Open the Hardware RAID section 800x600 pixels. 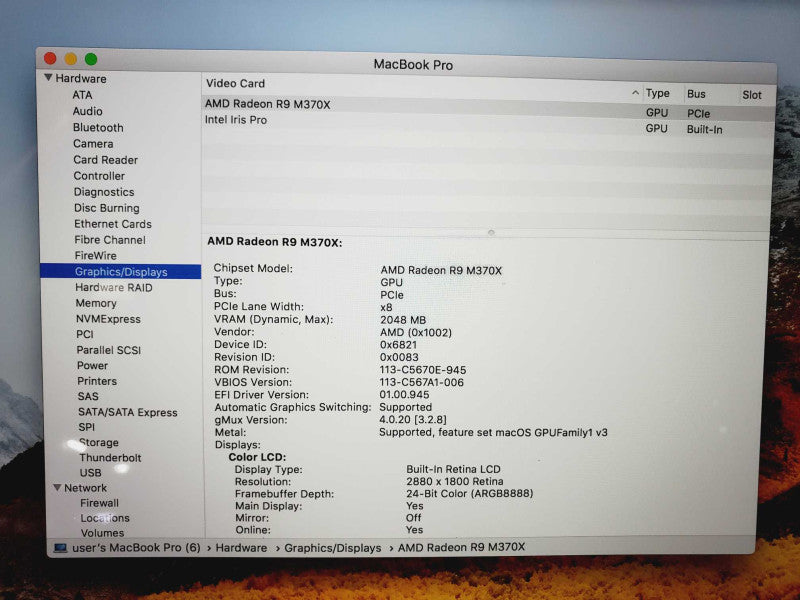(114, 287)
